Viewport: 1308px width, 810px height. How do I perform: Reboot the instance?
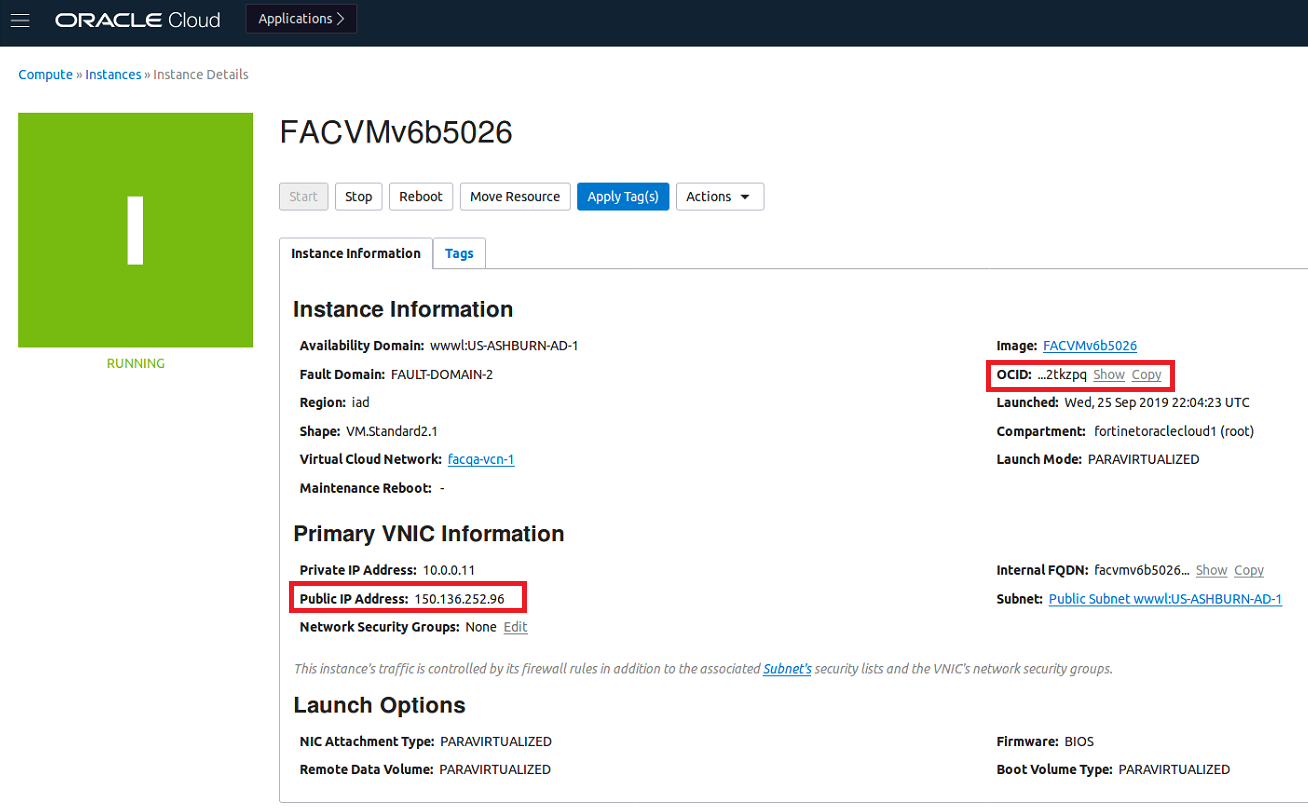[420, 196]
